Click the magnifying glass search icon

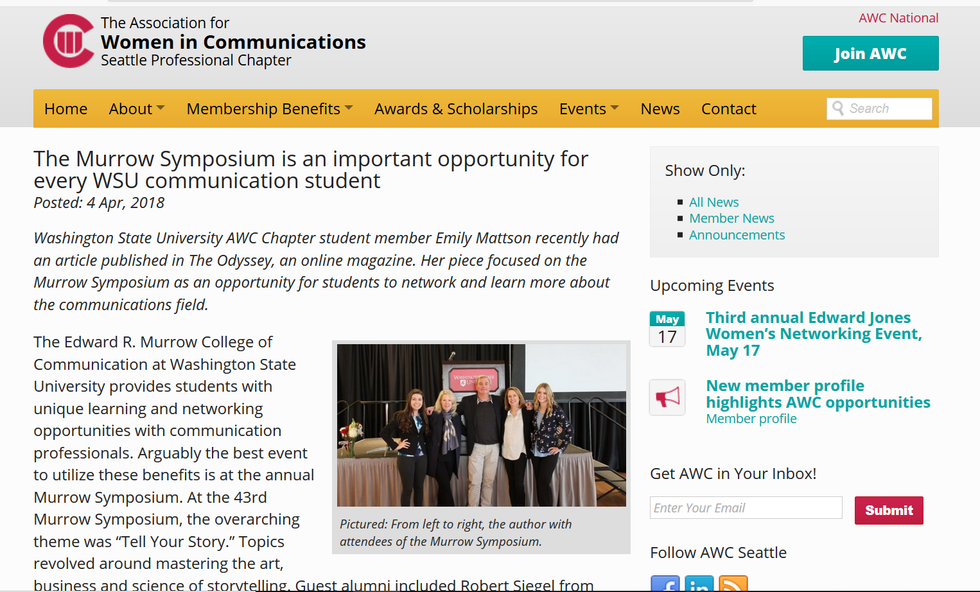[837, 108]
